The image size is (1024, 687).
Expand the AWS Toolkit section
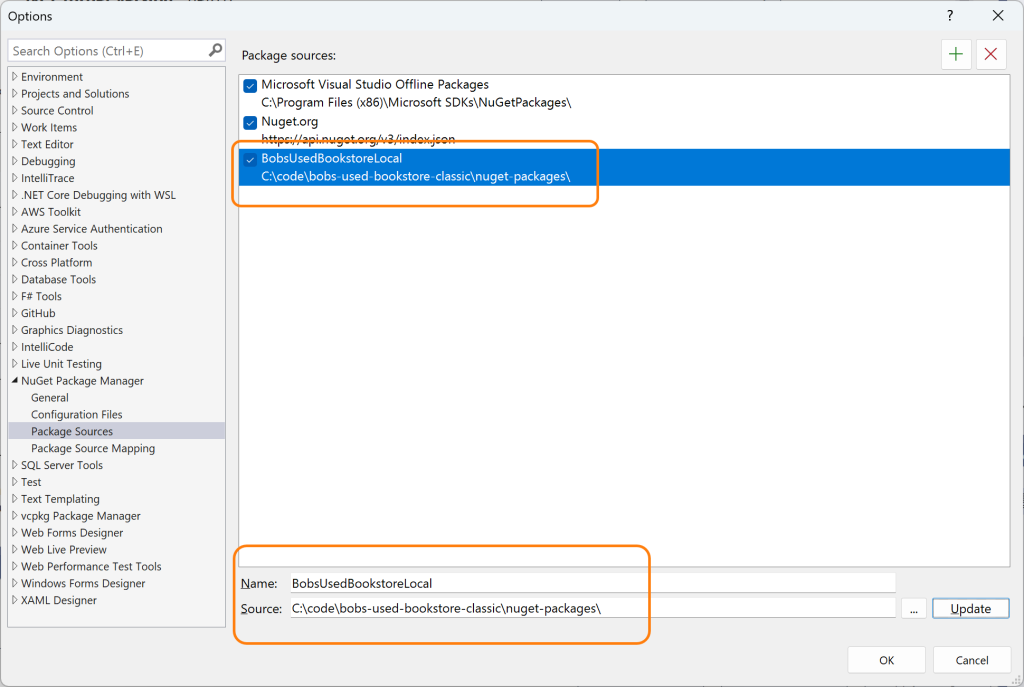[15, 211]
